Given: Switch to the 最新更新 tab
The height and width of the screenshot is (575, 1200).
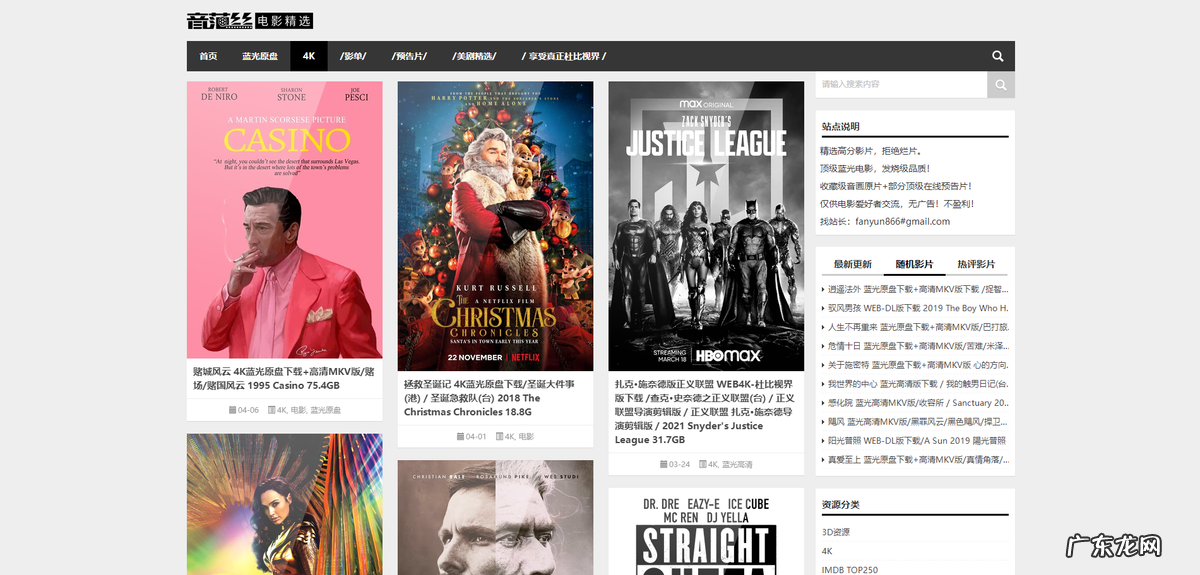Looking at the screenshot, I should (x=853, y=265).
